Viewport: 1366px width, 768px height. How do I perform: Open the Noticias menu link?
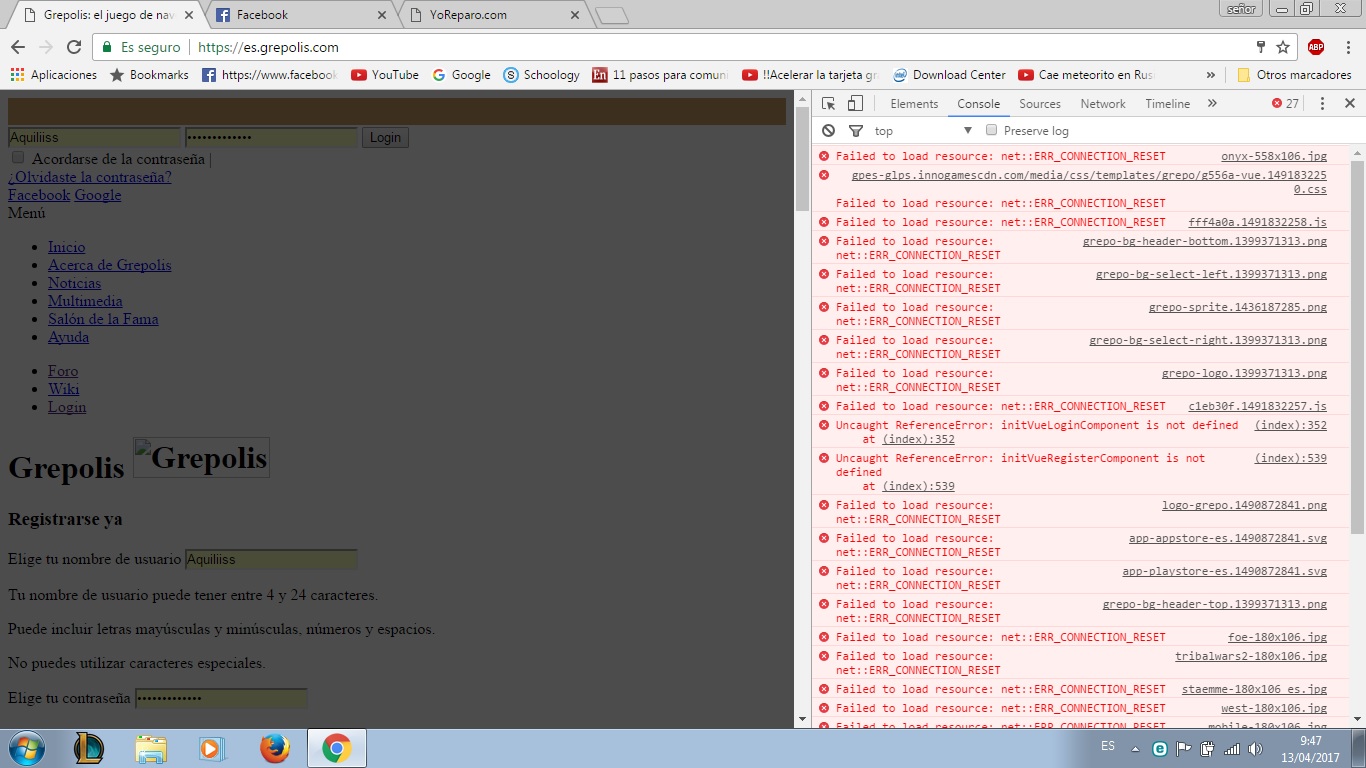coord(74,283)
